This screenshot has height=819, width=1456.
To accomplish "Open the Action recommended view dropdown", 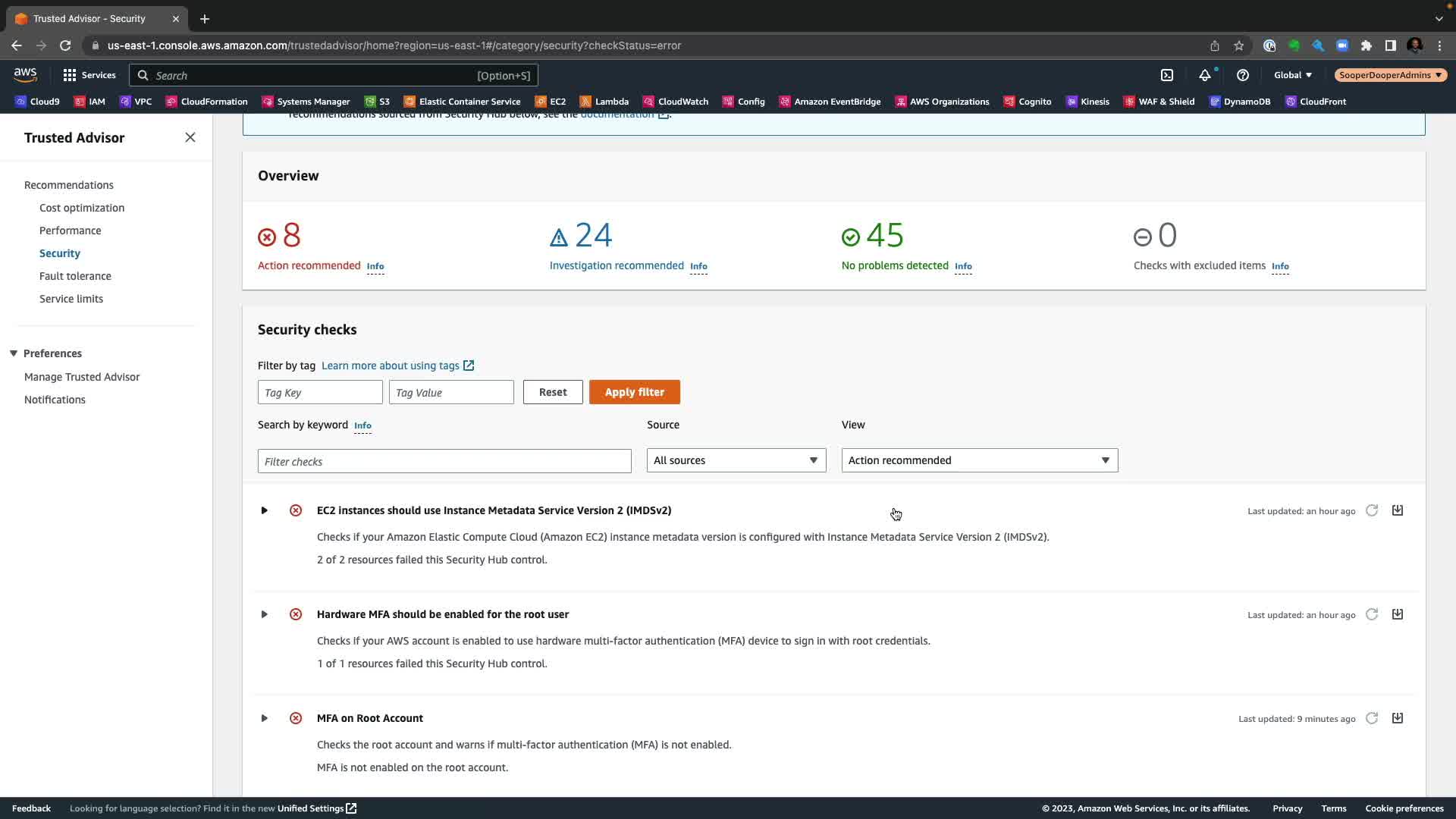I will coord(979,460).
